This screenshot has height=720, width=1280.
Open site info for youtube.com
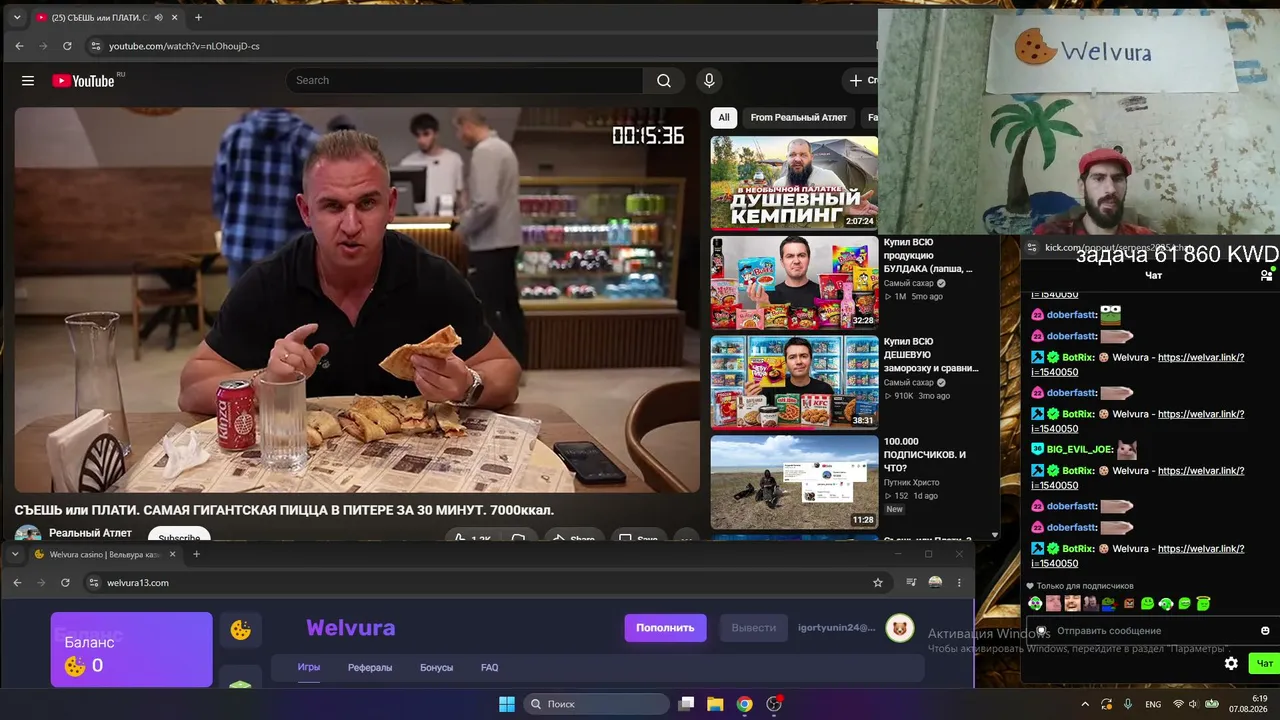pyautogui.click(x=95, y=46)
